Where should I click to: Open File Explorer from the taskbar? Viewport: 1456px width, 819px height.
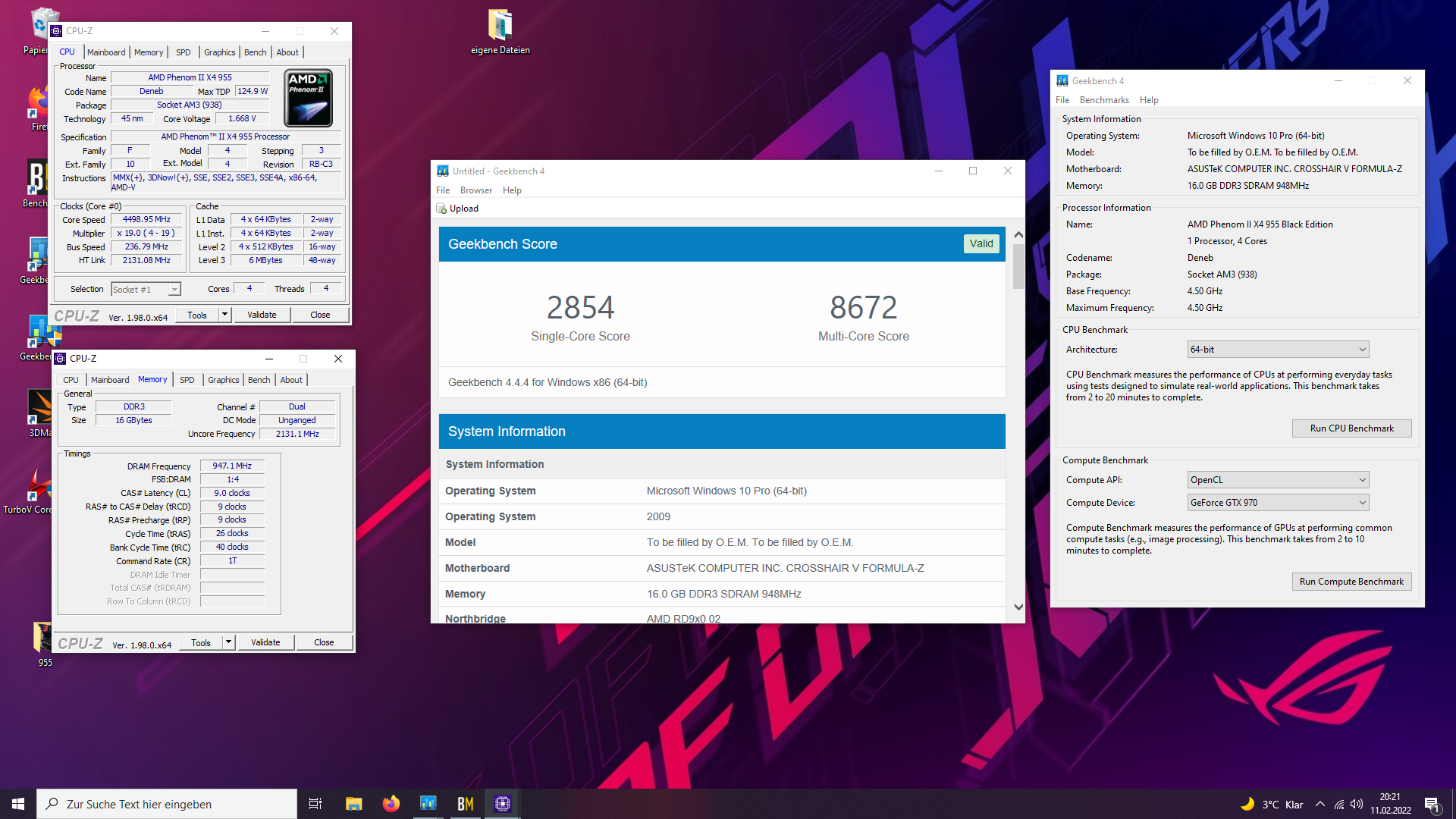click(x=353, y=804)
